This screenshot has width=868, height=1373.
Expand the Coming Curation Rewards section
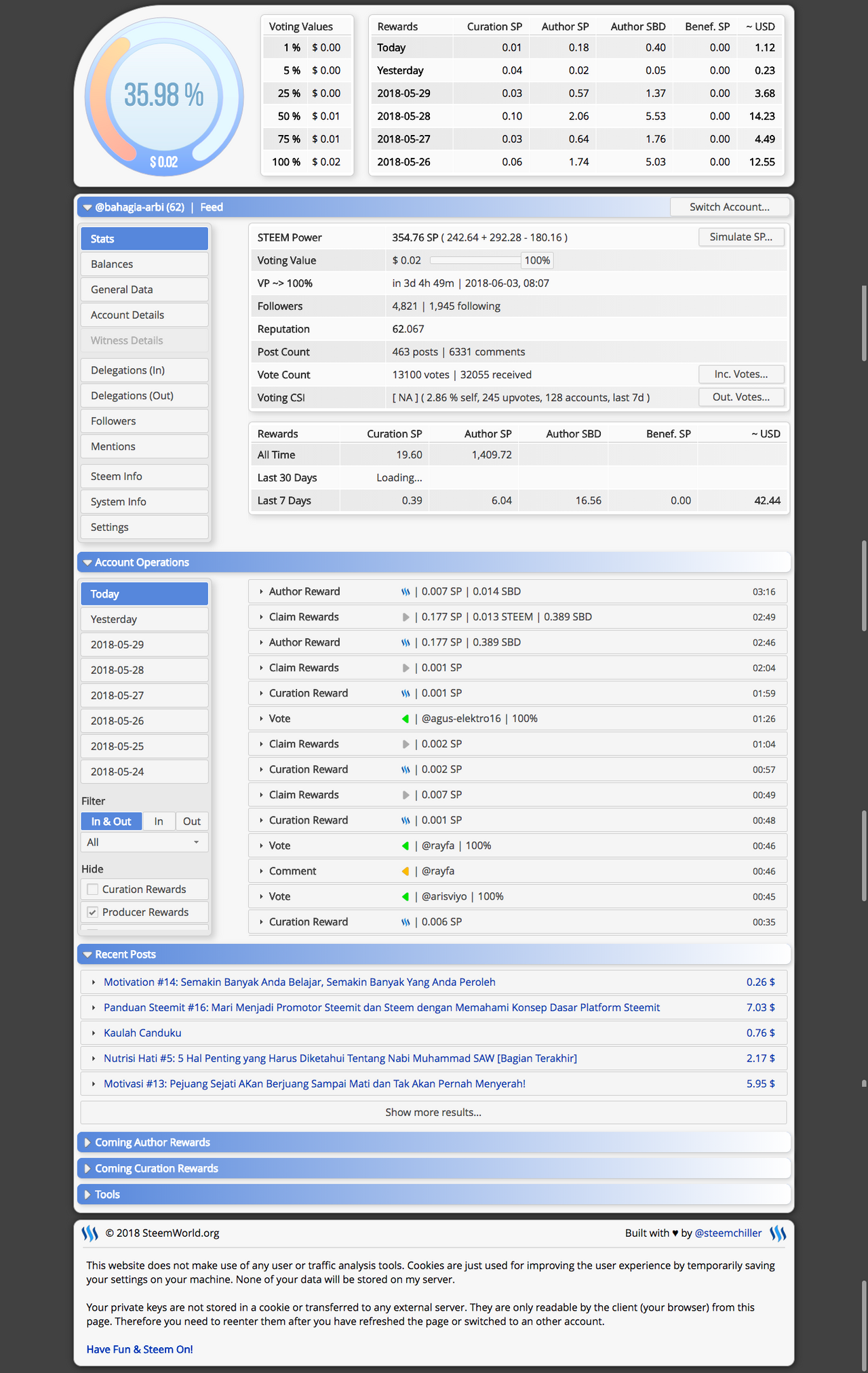click(x=87, y=1168)
